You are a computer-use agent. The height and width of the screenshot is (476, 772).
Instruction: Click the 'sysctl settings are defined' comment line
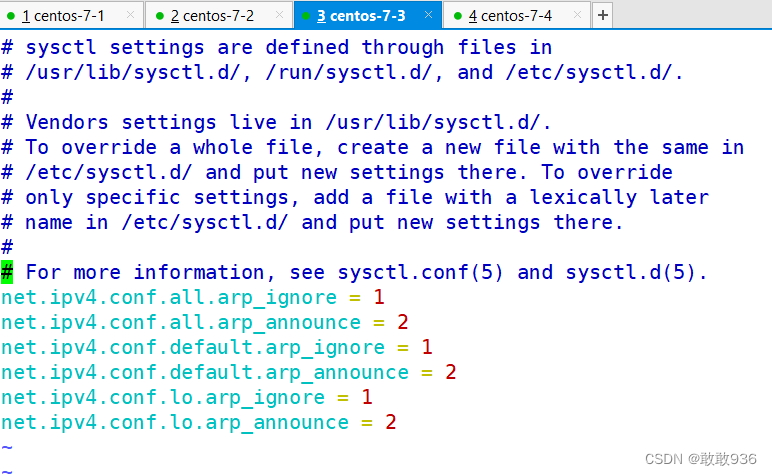coord(277,48)
